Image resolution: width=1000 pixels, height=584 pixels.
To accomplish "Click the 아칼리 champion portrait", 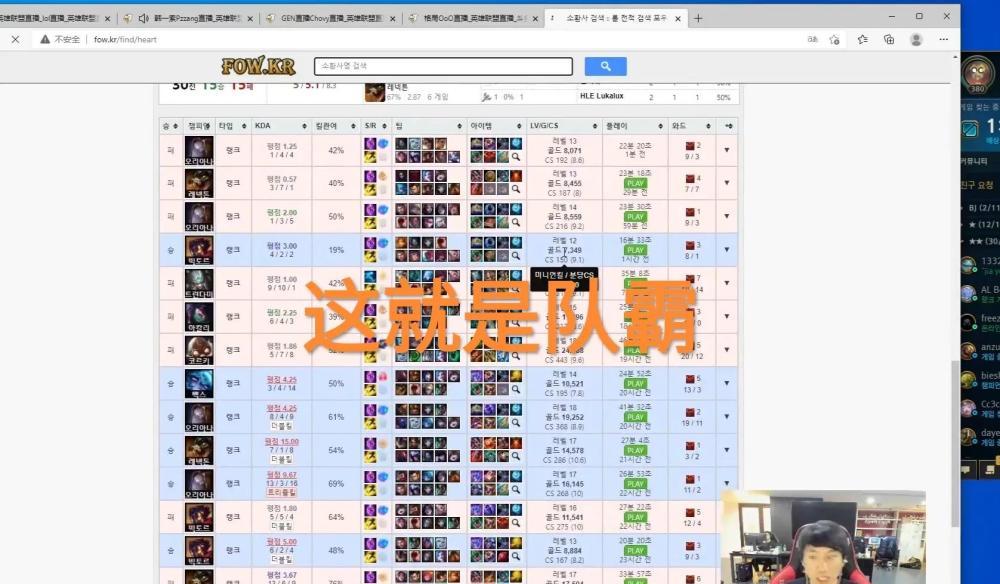I will tap(199, 317).
